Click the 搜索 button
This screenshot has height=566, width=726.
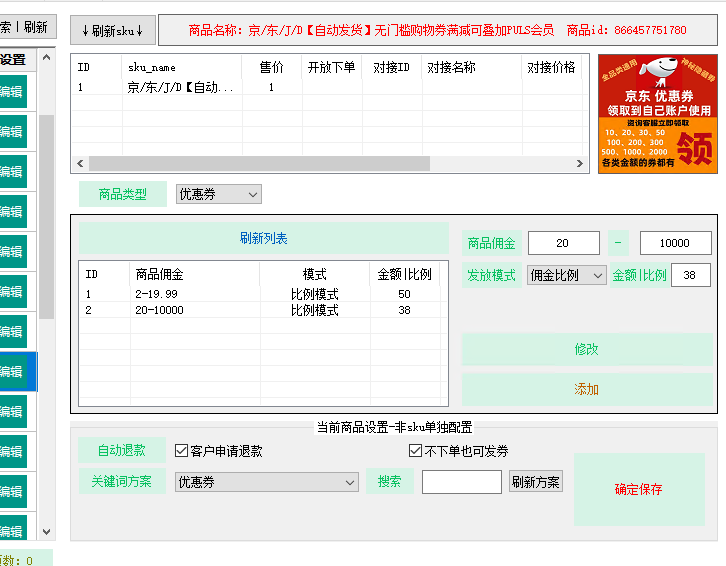pos(389,481)
